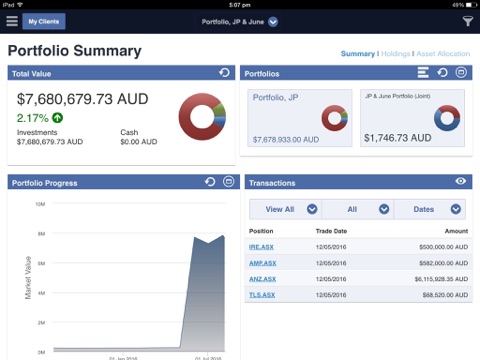Screen dimensions: 480x360
Task: Open the TLS.ASX position link
Action: click(262, 295)
